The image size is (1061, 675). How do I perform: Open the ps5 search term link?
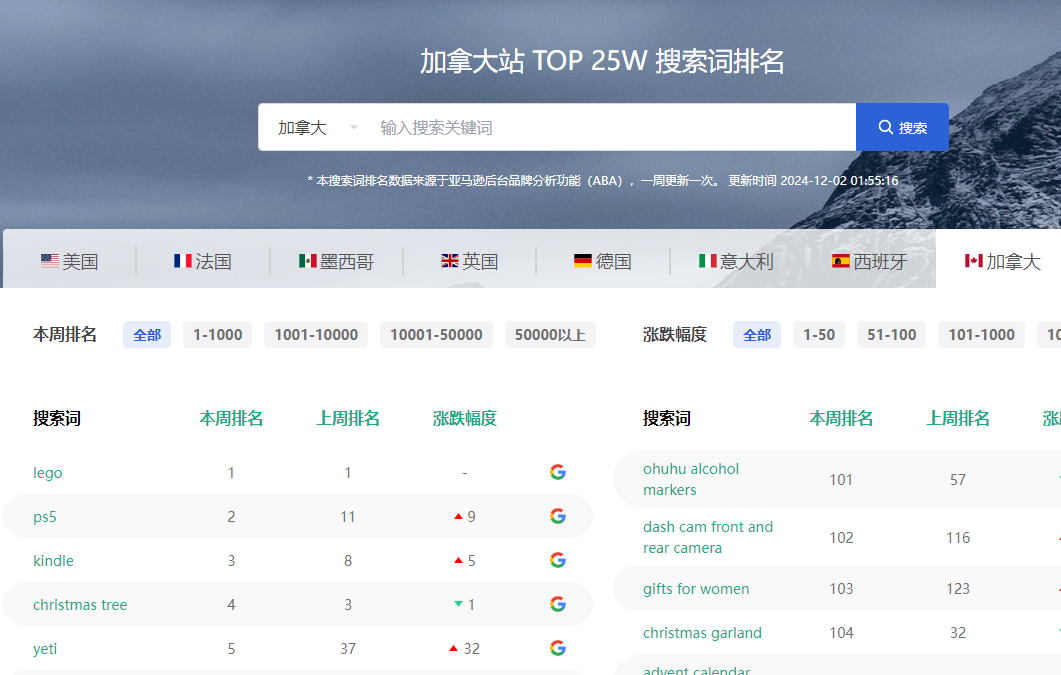tap(45, 517)
